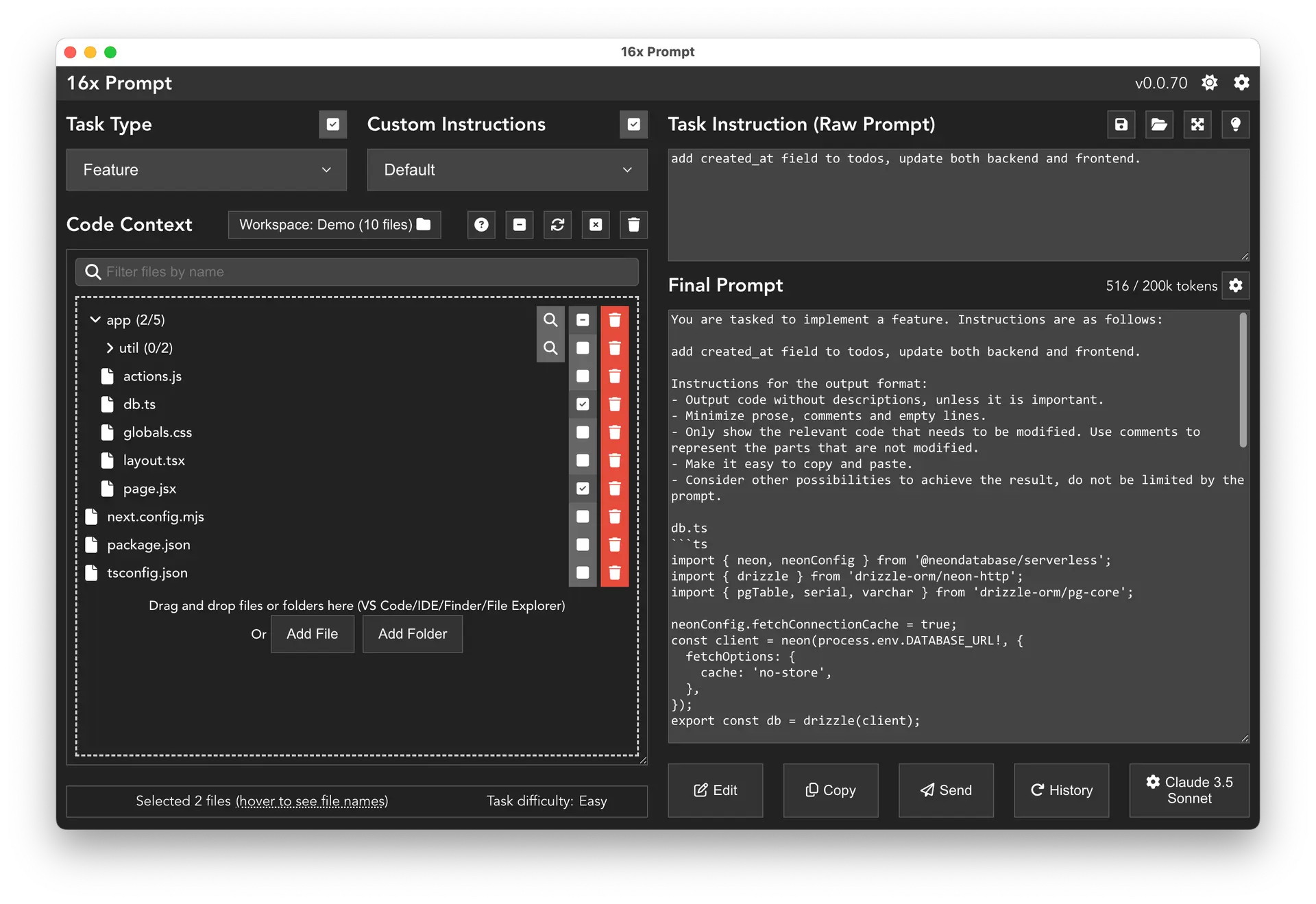Enable checkbox next to db.ts file
1316x904 pixels.
[x=582, y=404]
